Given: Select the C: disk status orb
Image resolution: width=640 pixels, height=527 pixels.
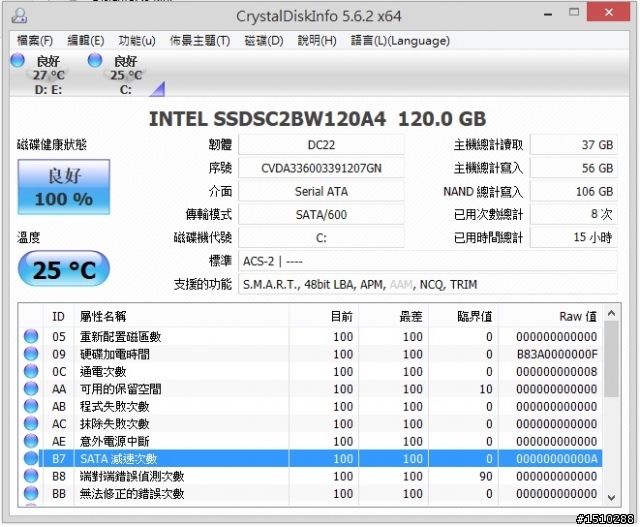Looking at the screenshot, I should click(95, 60).
